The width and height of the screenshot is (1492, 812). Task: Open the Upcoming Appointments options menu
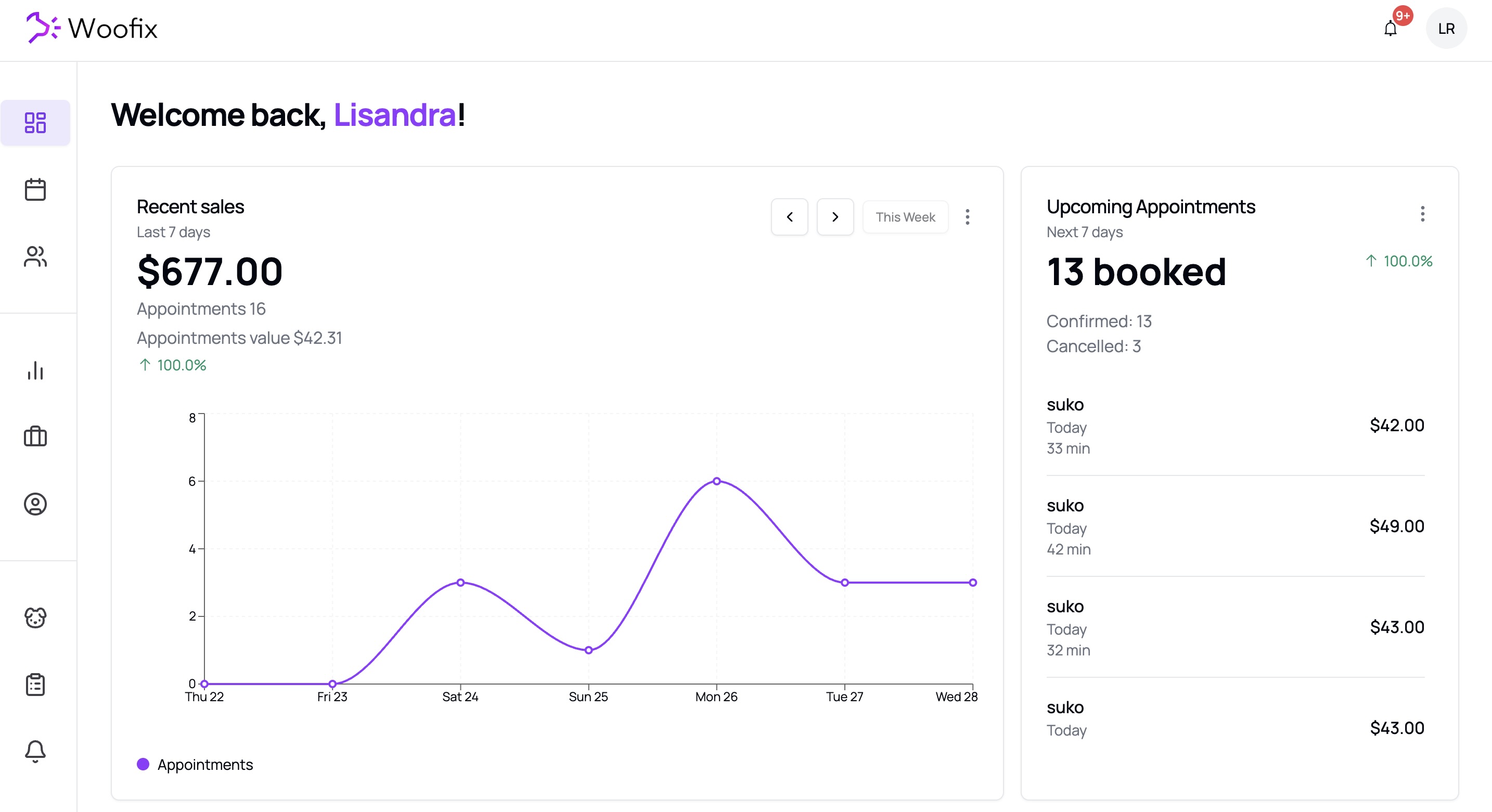[x=1422, y=214]
